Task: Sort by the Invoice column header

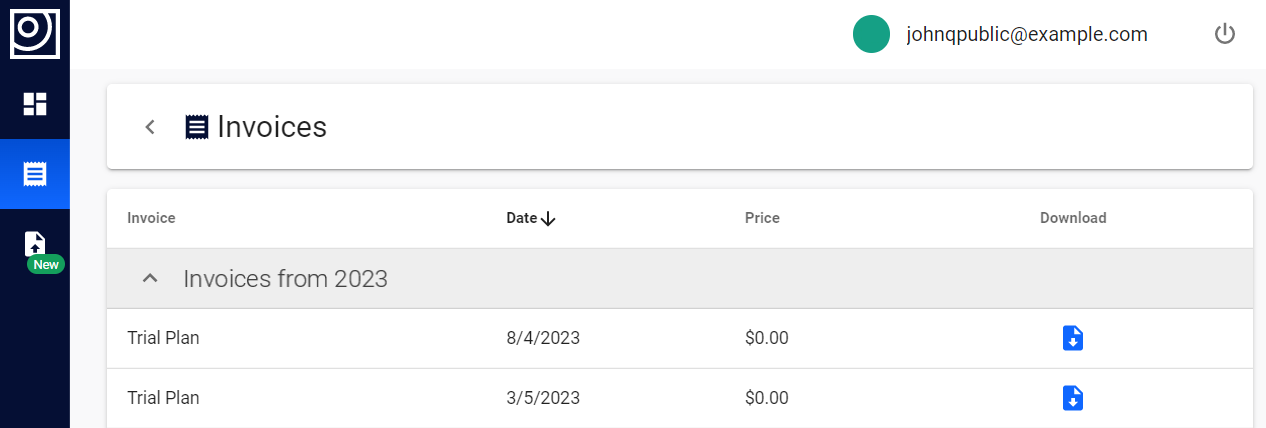Action: coord(151,218)
